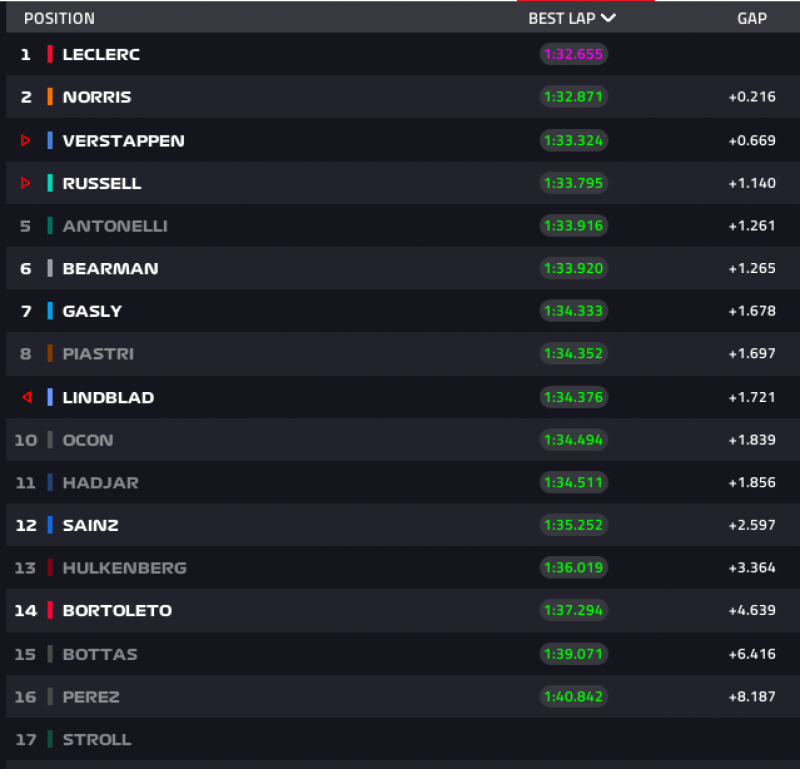Viewport: 800px width, 769px height.
Task: Open driver name ANTONELLI
Action: [115, 226]
